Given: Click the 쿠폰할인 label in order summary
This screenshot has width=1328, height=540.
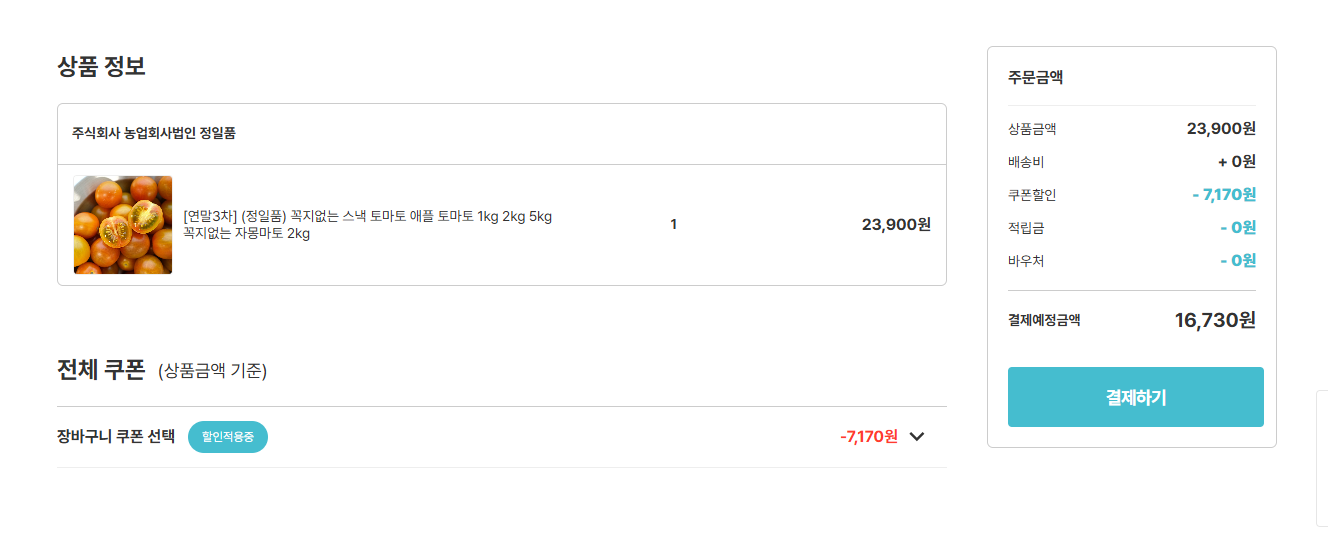Looking at the screenshot, I should pyautogui.click(x=1032, y=195).
